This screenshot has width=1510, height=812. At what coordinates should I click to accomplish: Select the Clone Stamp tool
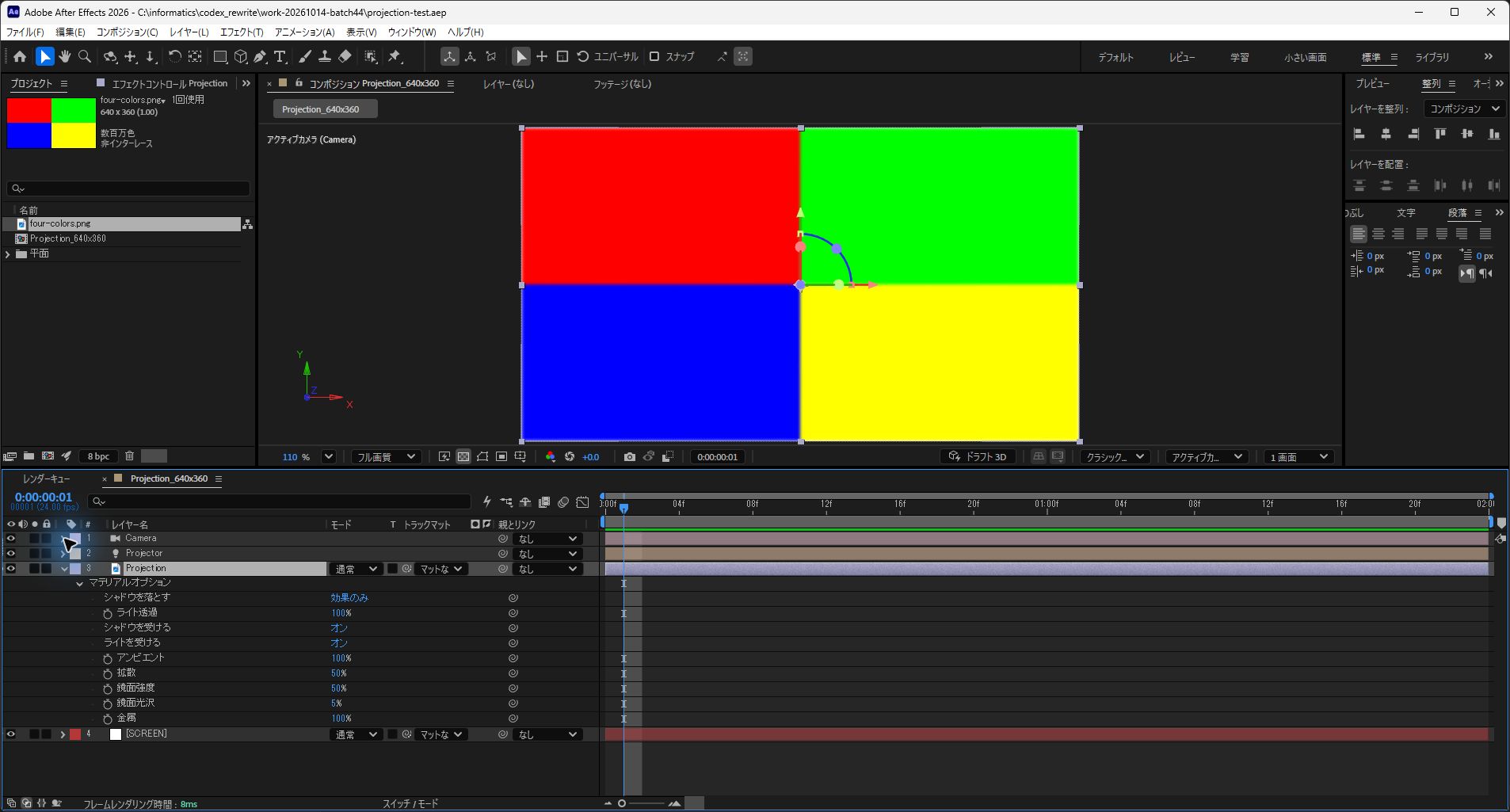325,56
